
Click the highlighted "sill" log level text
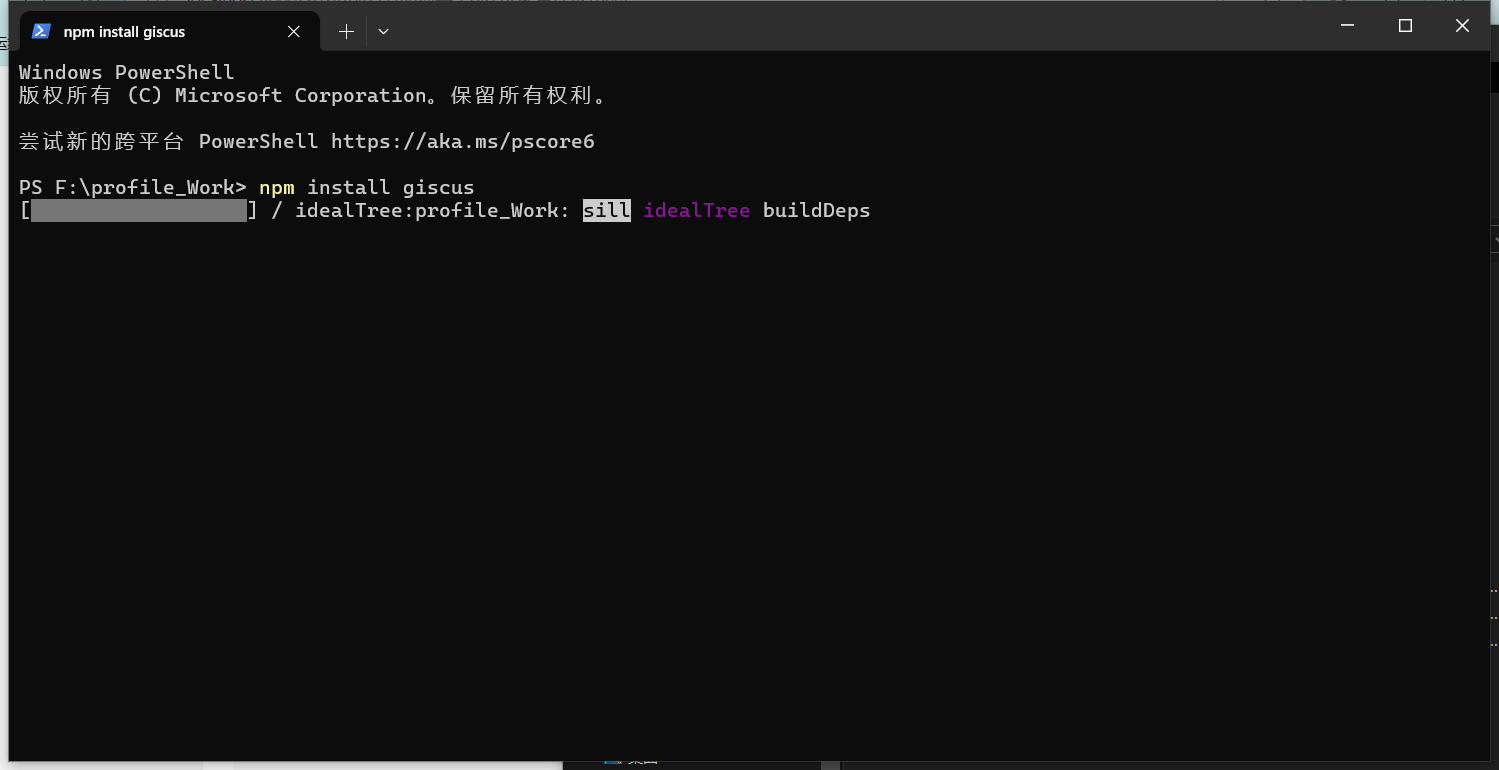click(606, 210)
